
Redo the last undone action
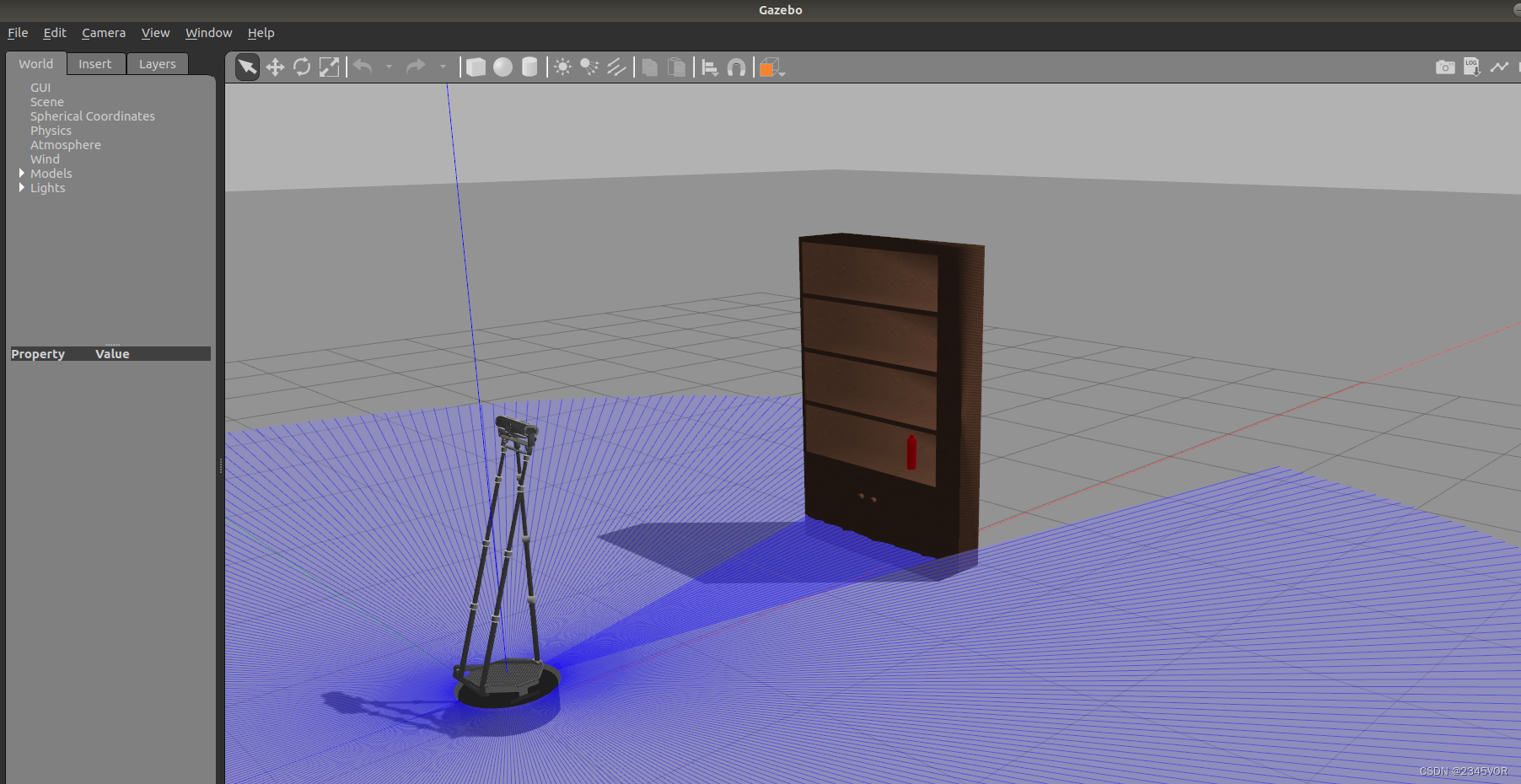[x=416, y=67]
